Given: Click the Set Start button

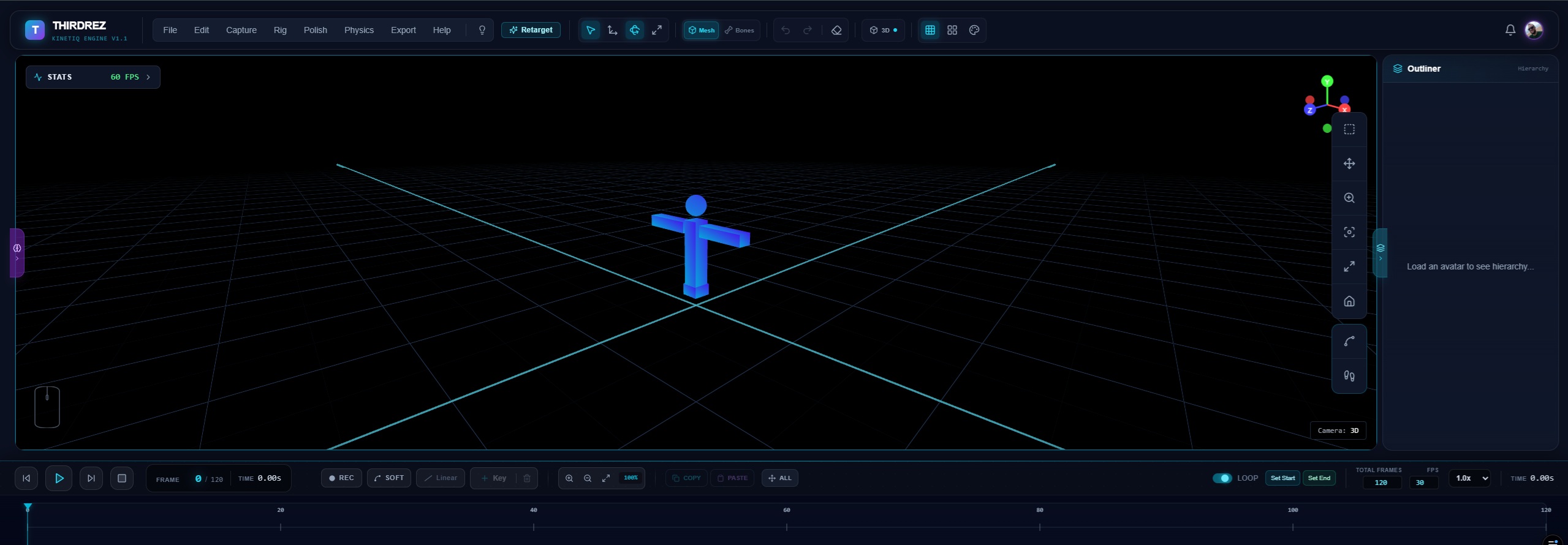Looking at the screenshot, I should pyautogui.click(x=1283, y=478).
